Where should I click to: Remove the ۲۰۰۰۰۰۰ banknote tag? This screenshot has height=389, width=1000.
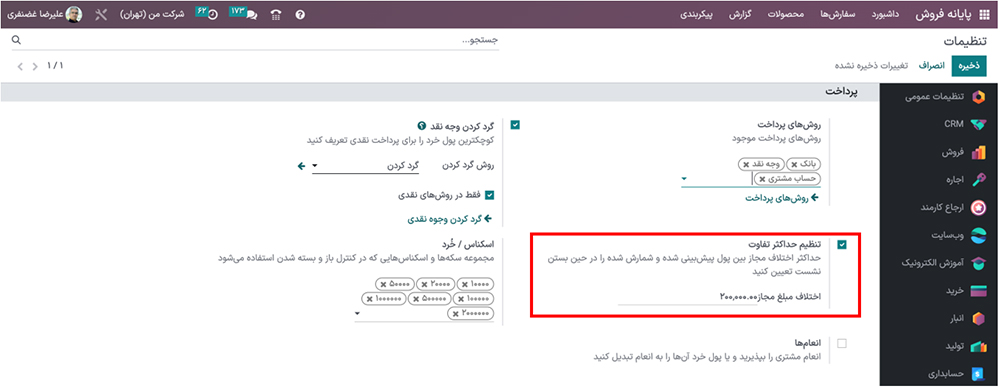454,313
